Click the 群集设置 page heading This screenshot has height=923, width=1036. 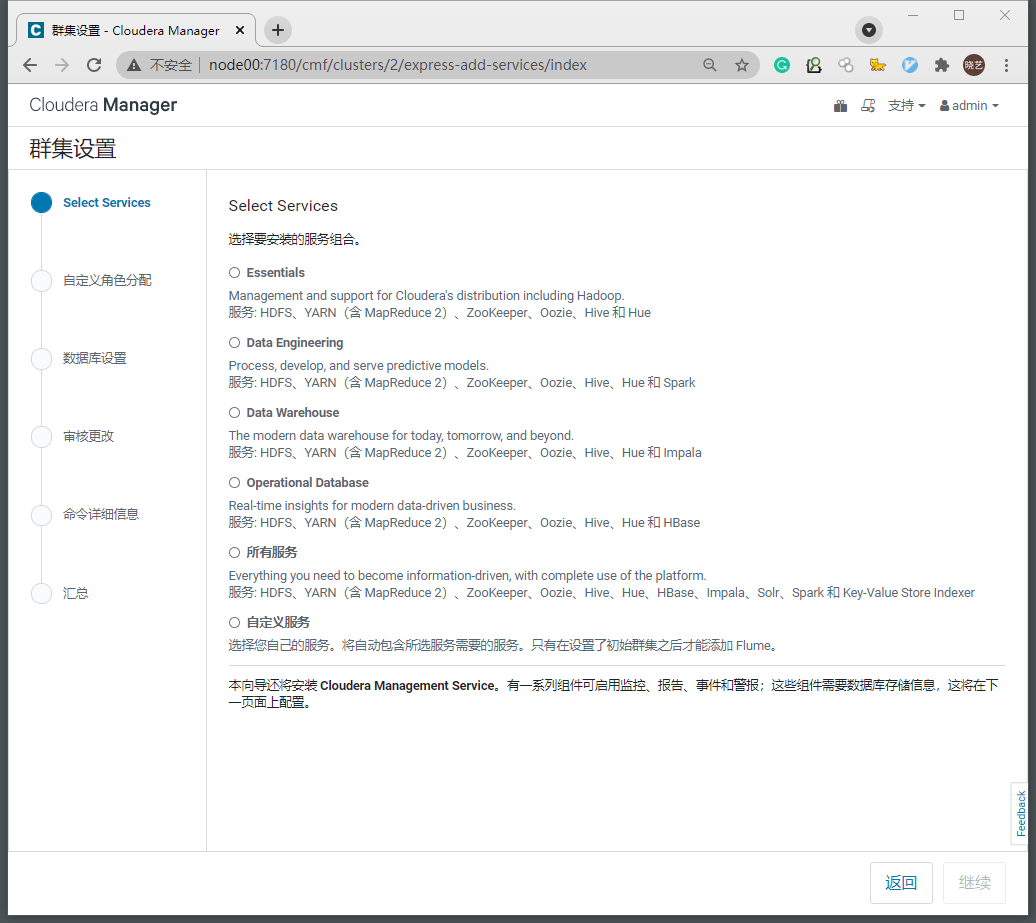point(73,149)
